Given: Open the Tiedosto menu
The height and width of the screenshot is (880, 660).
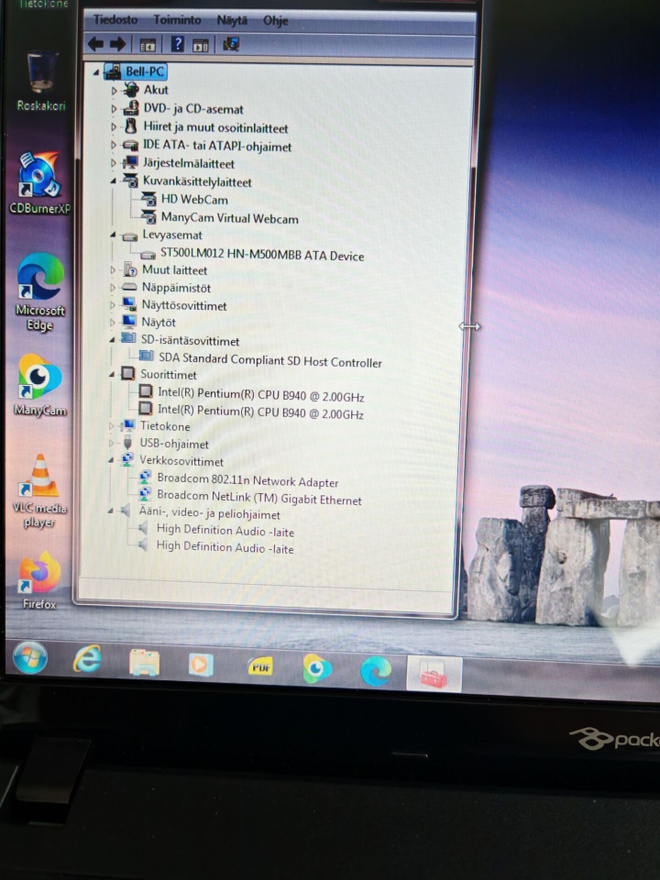Looking at the screenshot, I should click(115, 20).
